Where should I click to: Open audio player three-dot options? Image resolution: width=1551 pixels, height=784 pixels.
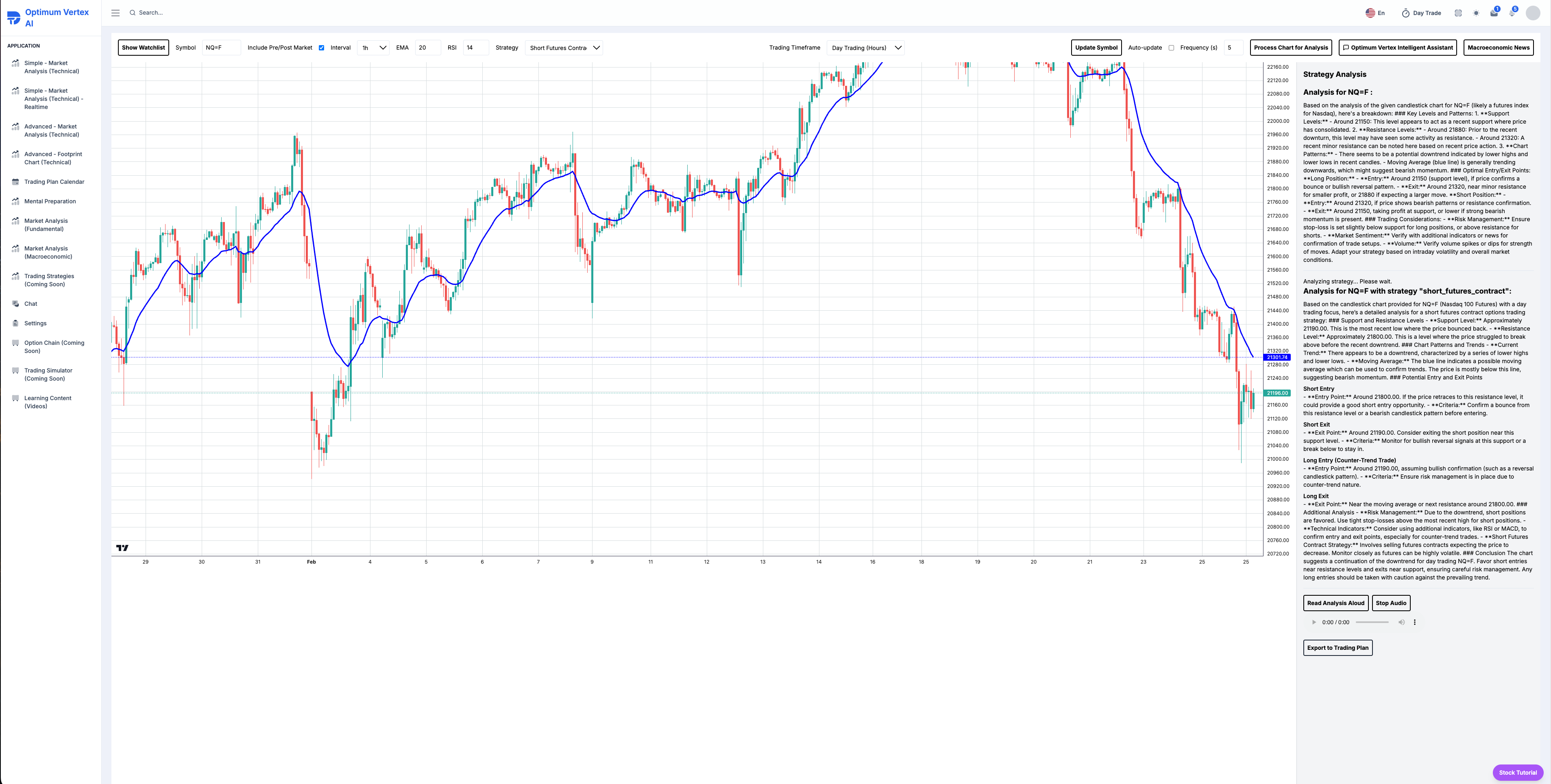click(x=1414, y=622)
